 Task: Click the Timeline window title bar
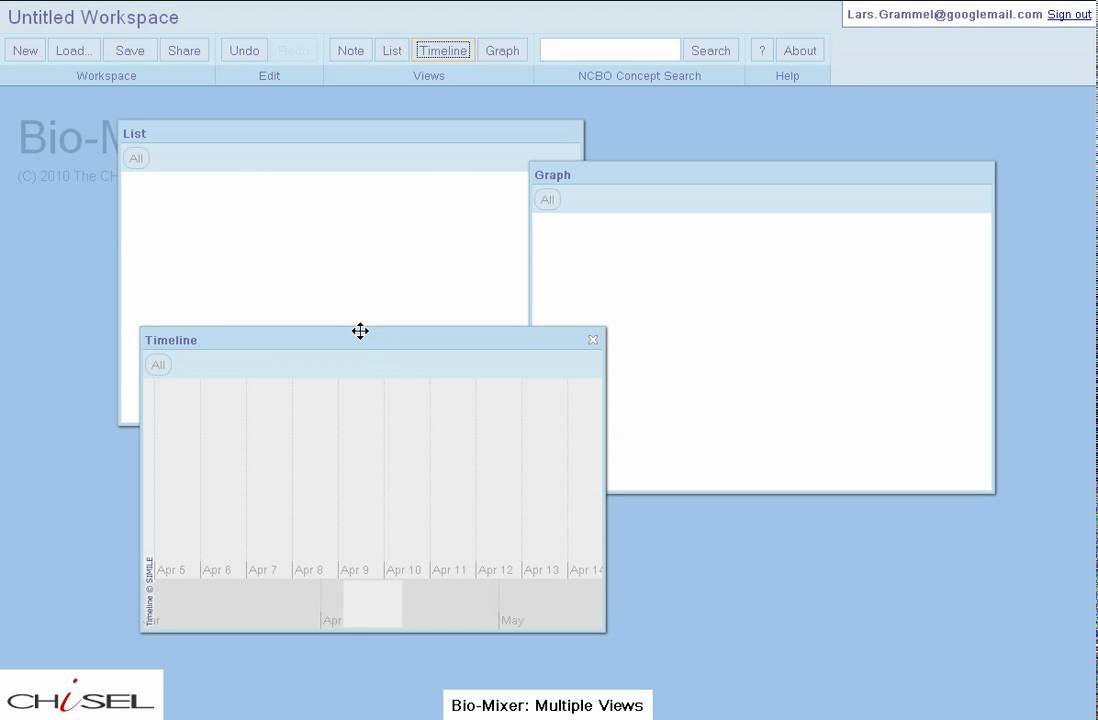[373, 340]
